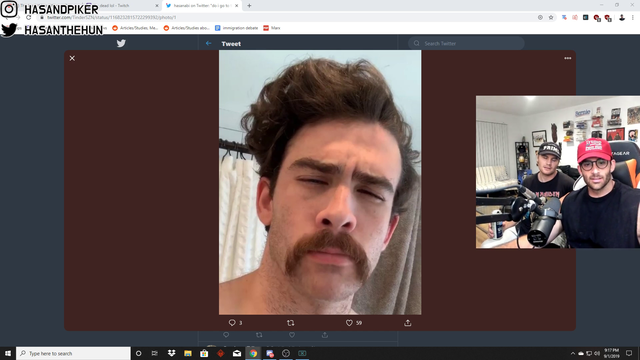Viewport: 640px width, 360px height.
Task: Open Microsoft Store from the taskbar
Action: point(204,353)
